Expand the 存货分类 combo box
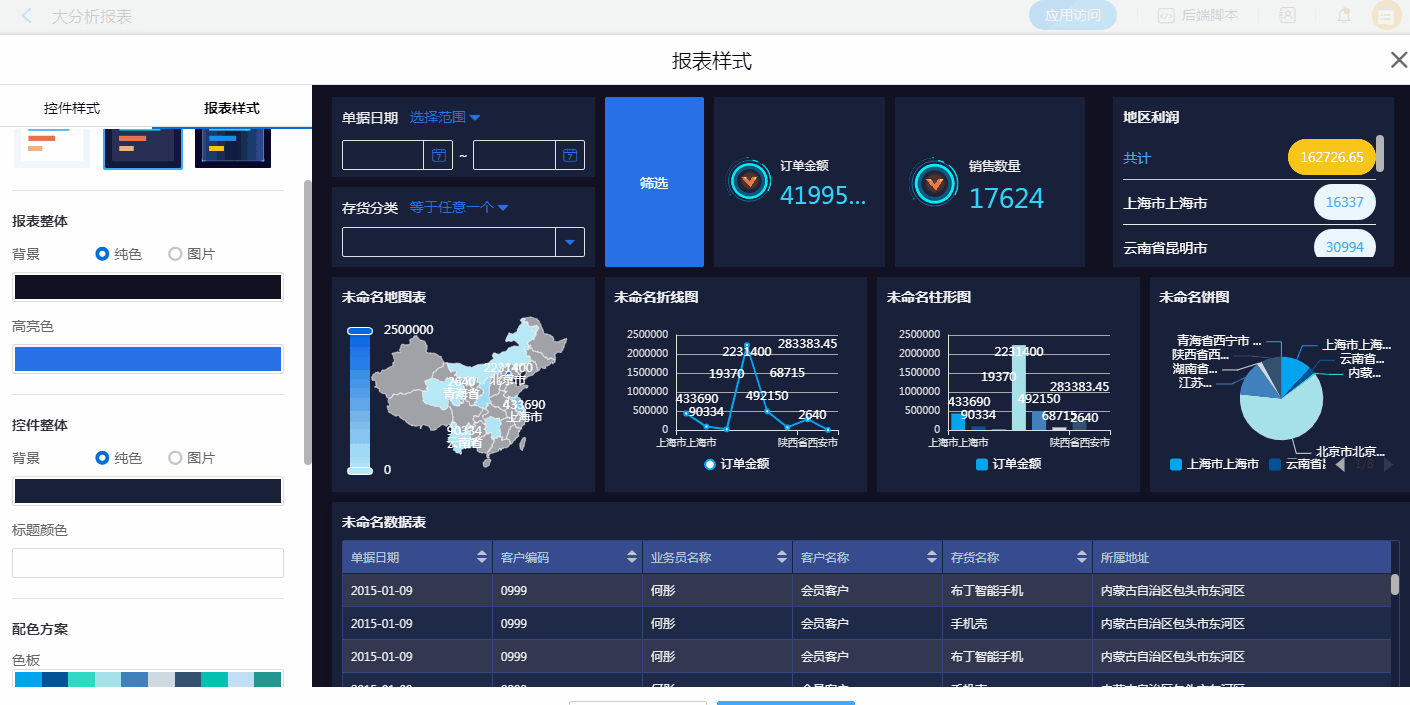 coord(570,242)
